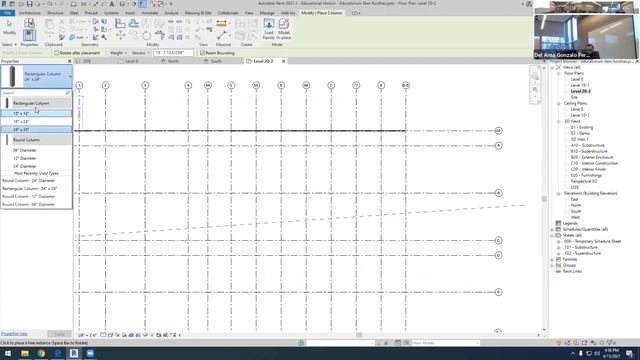Open File Explorer from the taskbar
Image resolution: width=640 pixels, height=360 pixels.
24,353
